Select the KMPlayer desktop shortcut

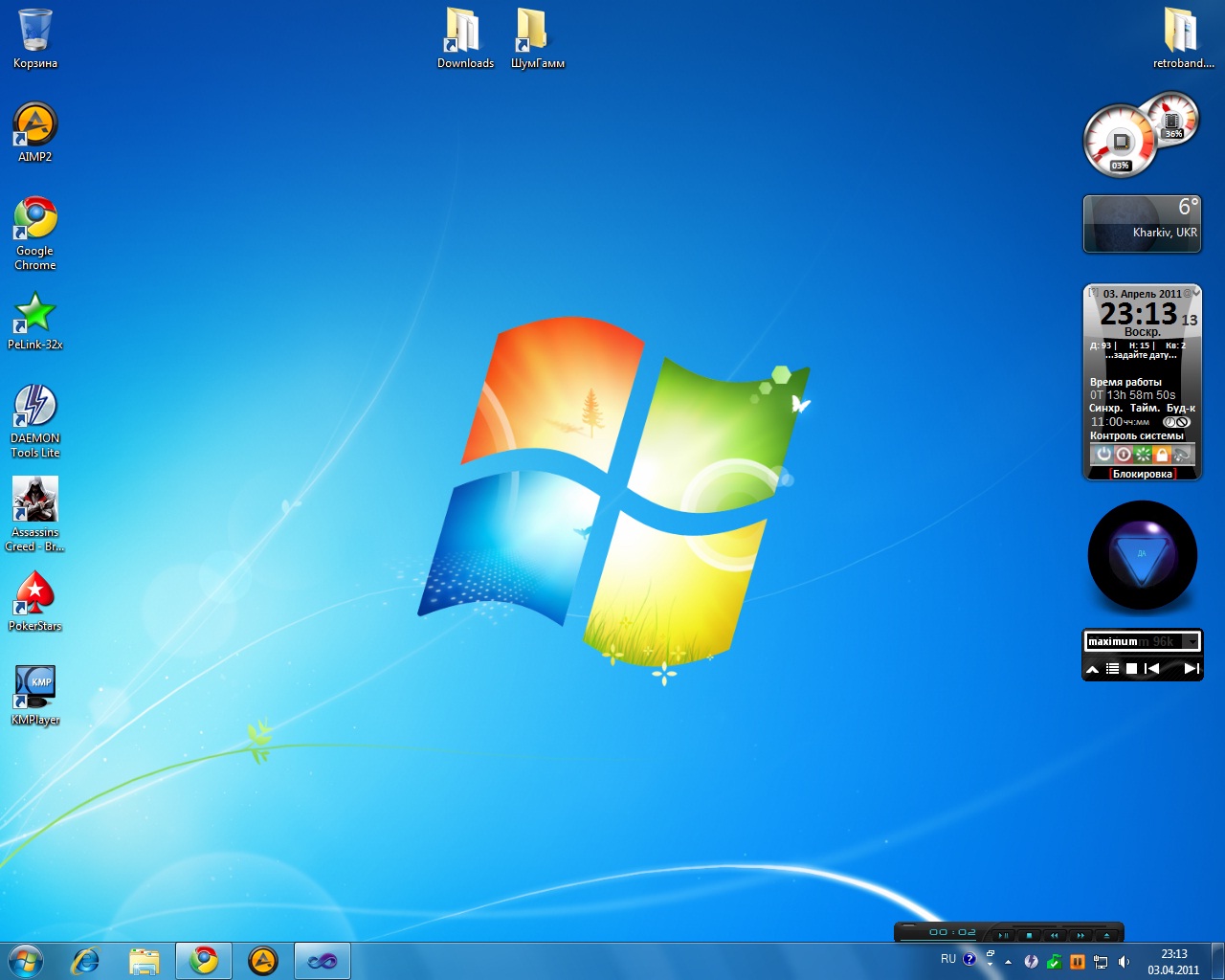pos(35,695)
